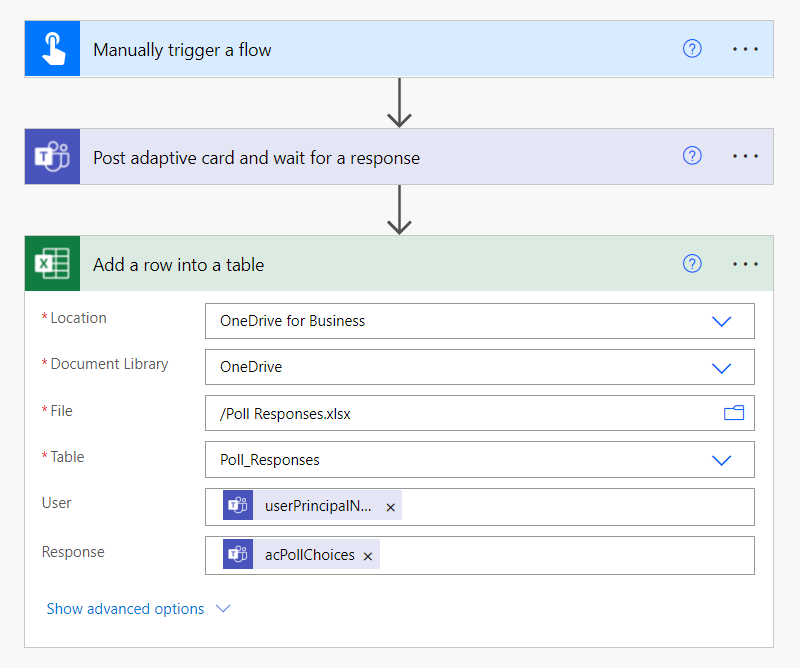The width and height of the screenshot is (800, 668).
Task: Open help for Manually trigger a flow
Action: [x=692, y=49]
